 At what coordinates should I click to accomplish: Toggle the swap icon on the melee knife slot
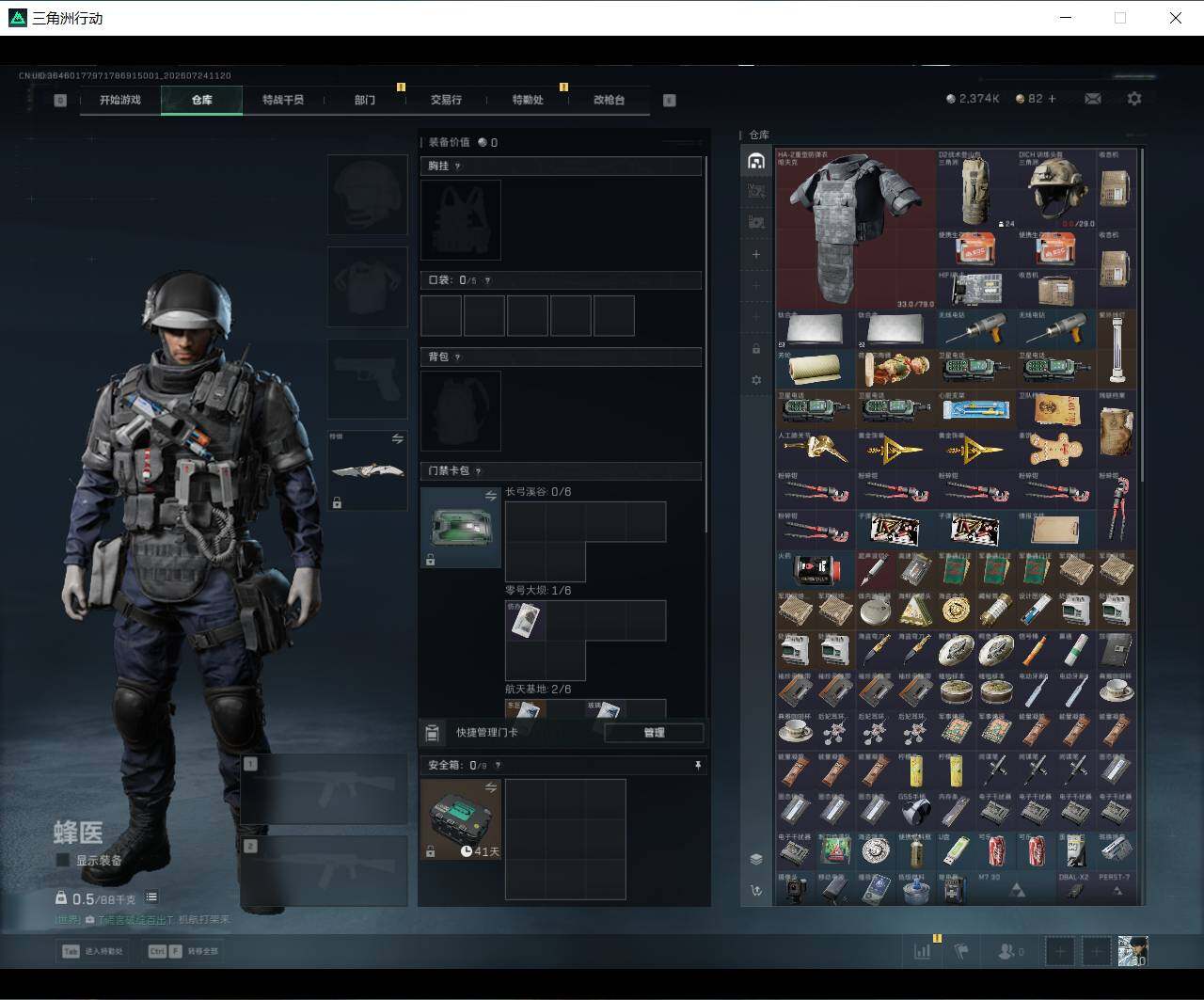pyautogui.click(x=397, y=439)
